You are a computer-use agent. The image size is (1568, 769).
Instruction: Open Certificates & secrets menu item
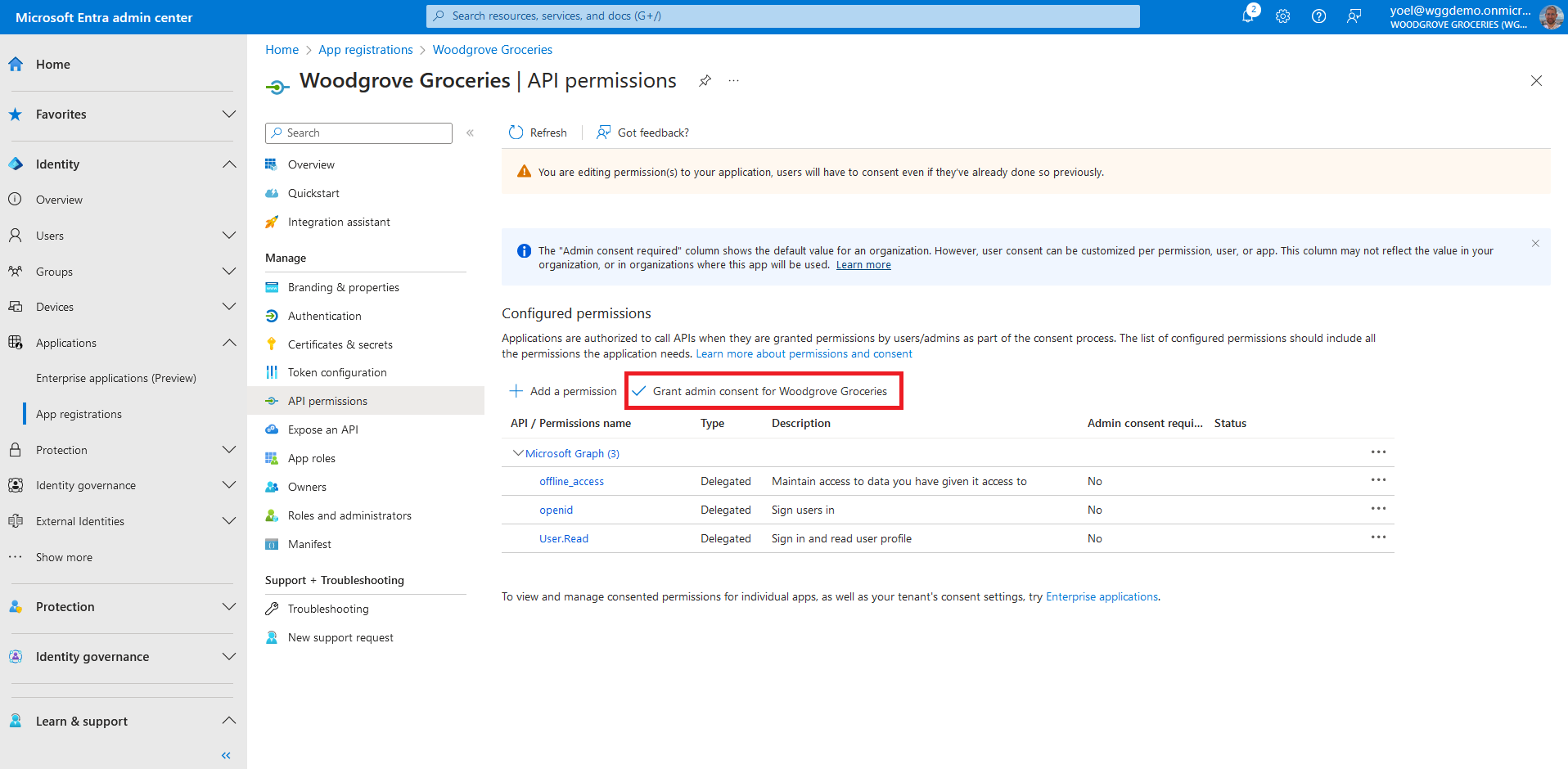340,344
